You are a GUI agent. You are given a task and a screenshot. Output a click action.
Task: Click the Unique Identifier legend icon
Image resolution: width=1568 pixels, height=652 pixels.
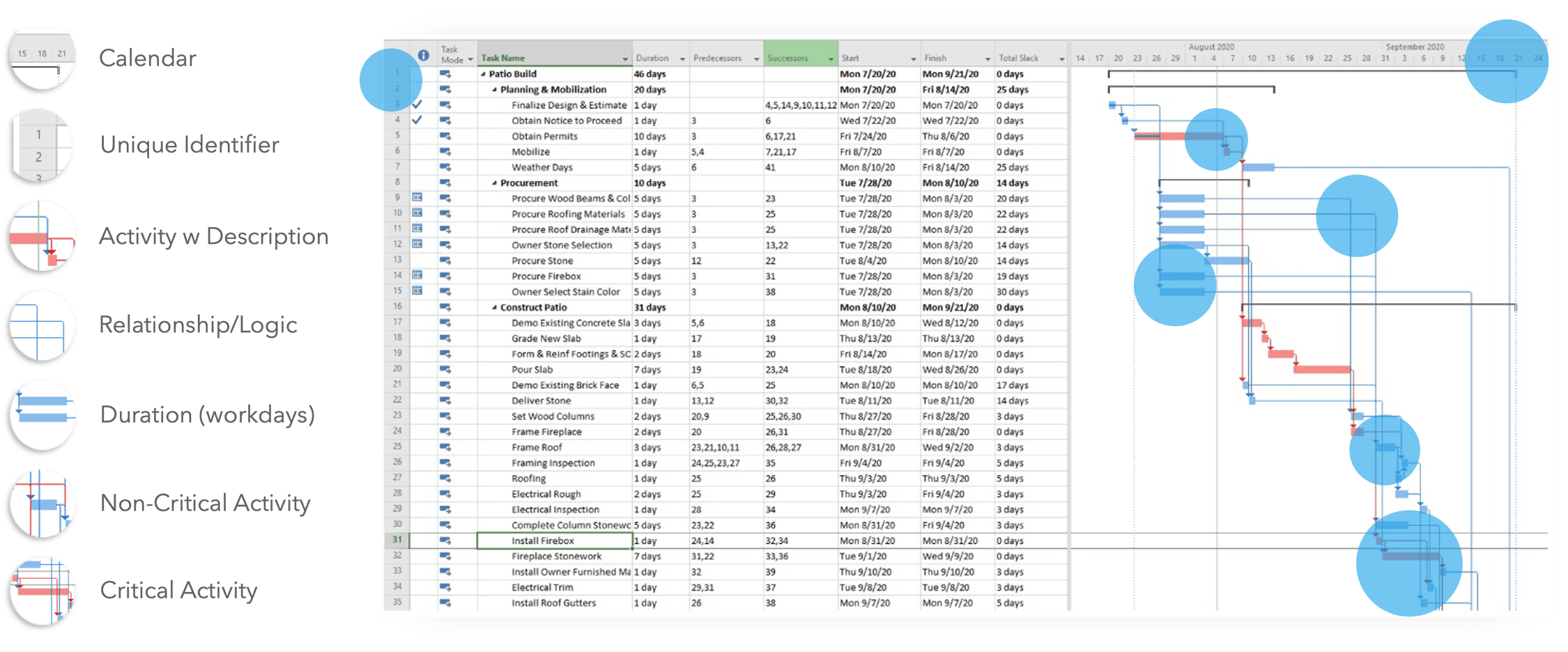[x=42, y=145]
